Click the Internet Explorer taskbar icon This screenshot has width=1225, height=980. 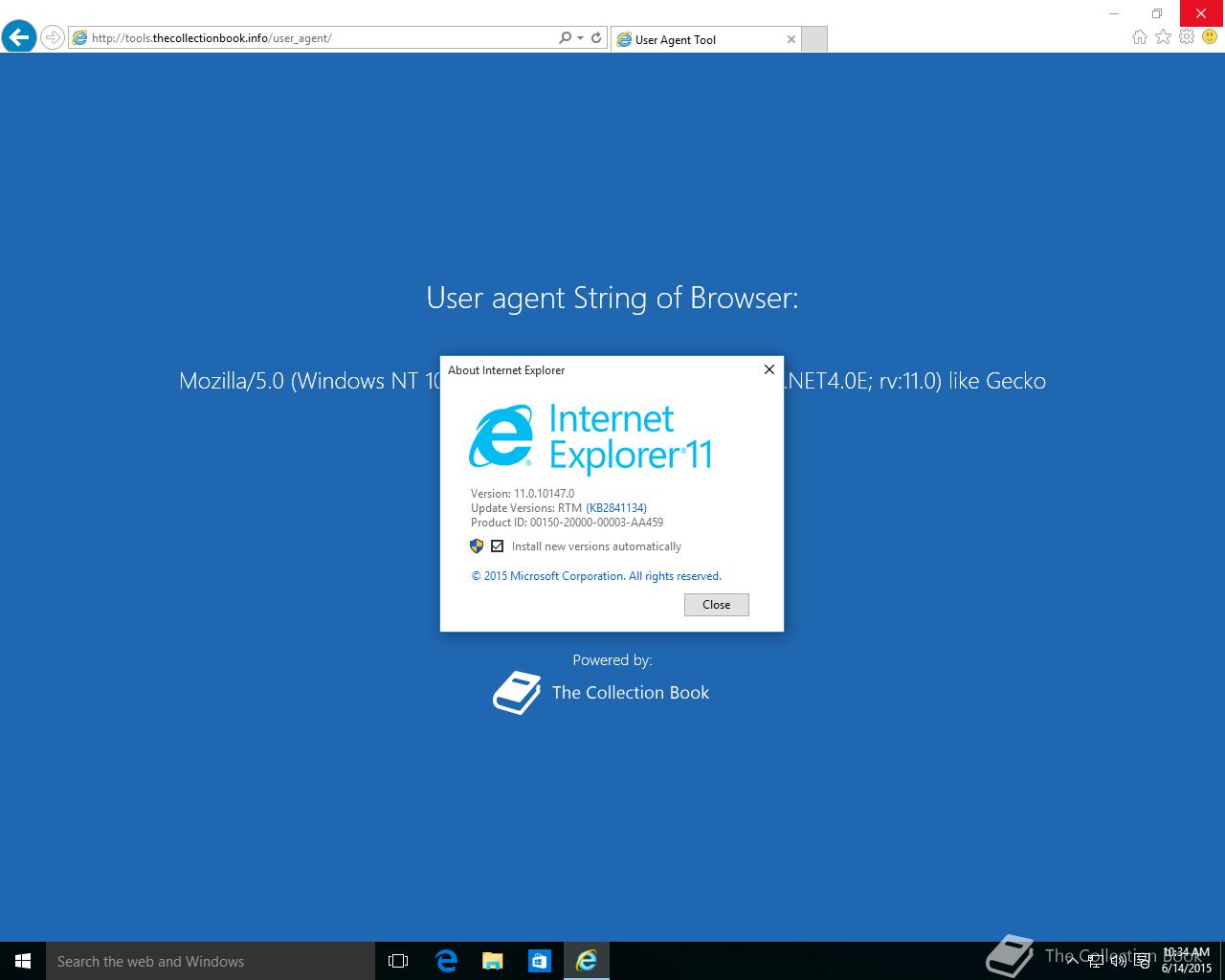pyautogui.click(x=586, y=961)
